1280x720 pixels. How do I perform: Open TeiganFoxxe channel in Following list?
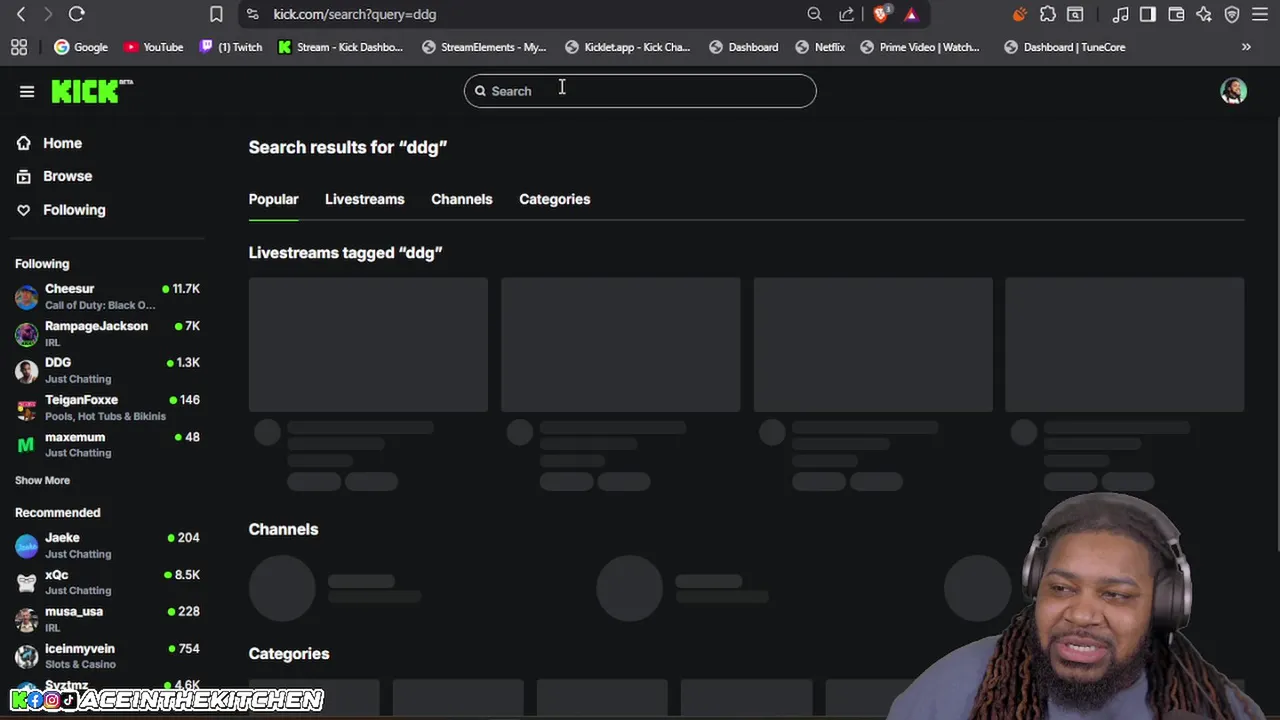pos(107,407)
